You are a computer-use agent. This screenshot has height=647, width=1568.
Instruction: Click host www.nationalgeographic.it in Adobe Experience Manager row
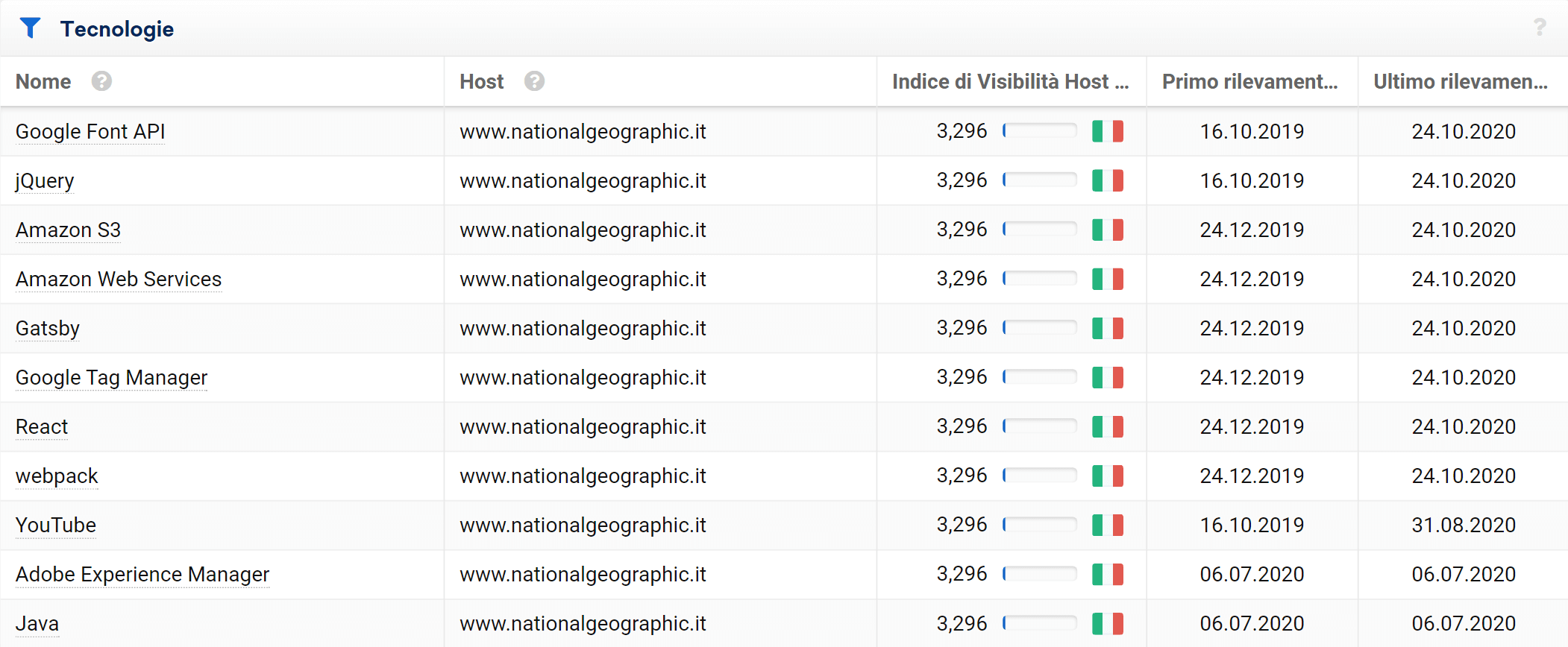tap(583, 574)
